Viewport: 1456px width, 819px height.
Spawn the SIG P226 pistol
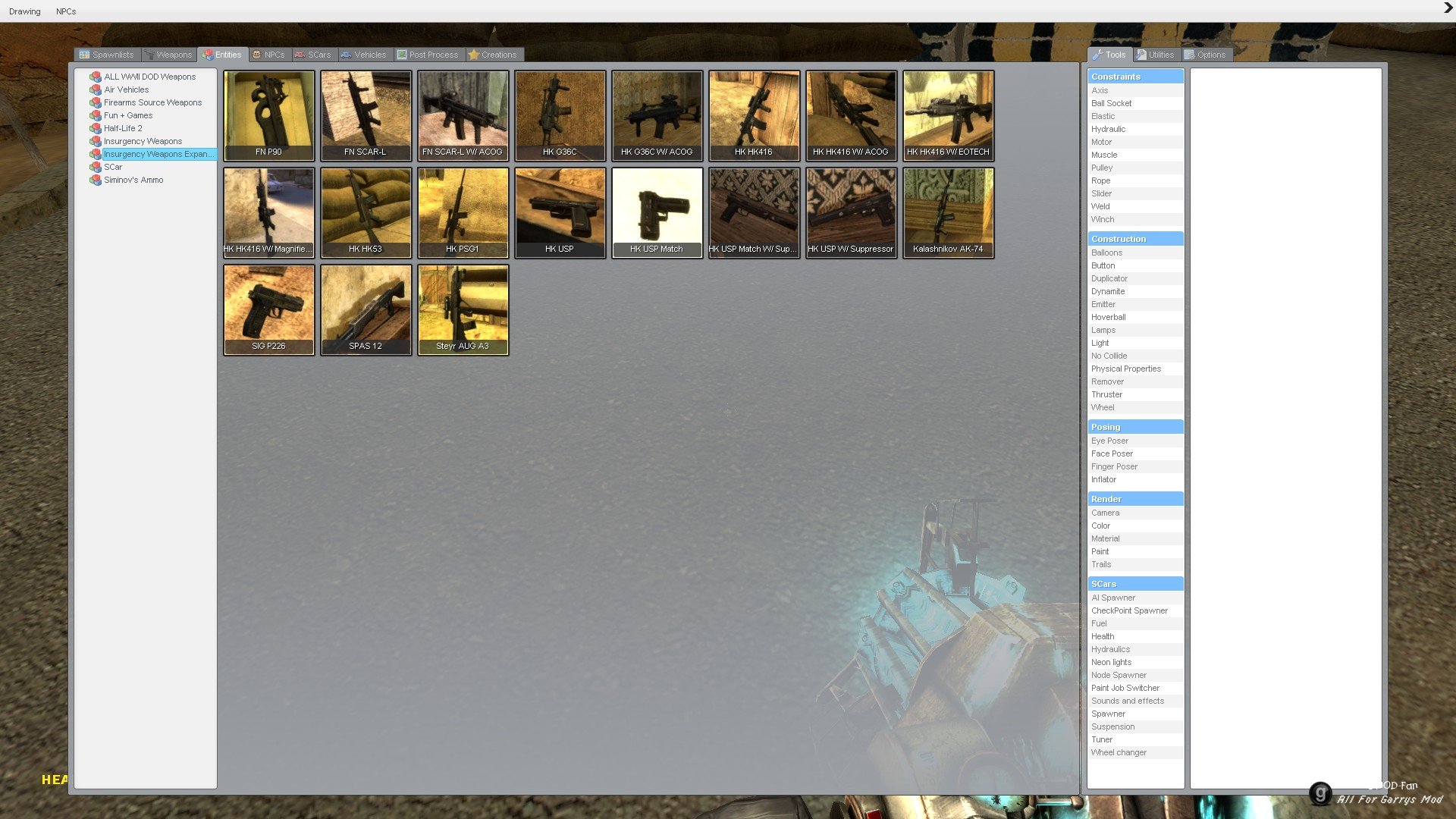[x=268, y=309]
